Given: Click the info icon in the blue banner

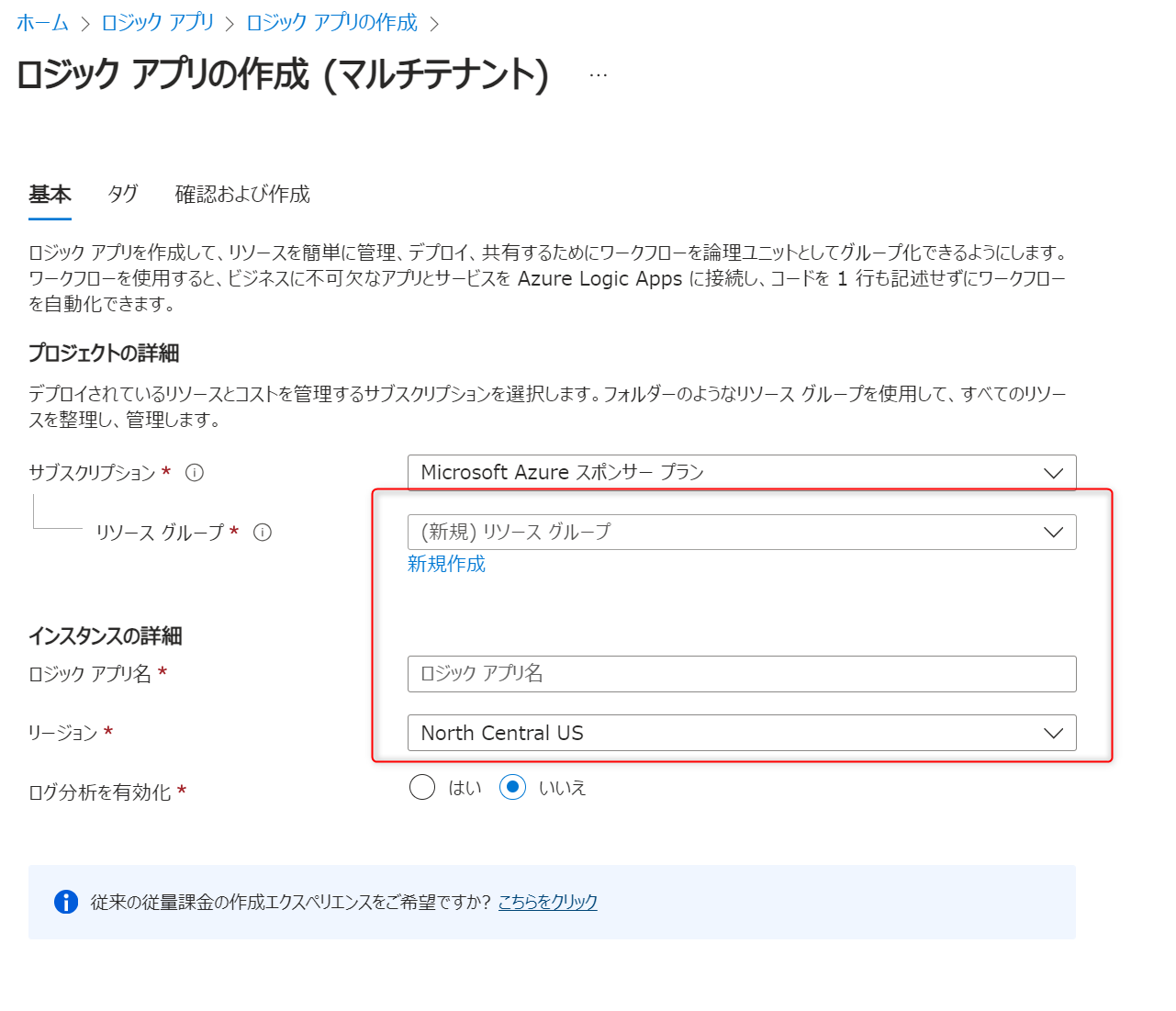Looking at the screenshot, I should (x=66, y=902).
